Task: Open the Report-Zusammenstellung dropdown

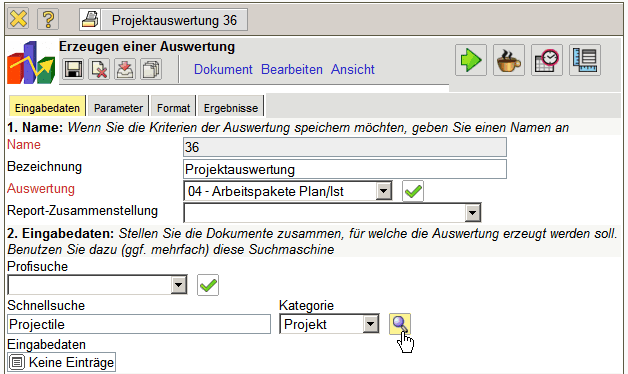Action: [473, 213]
